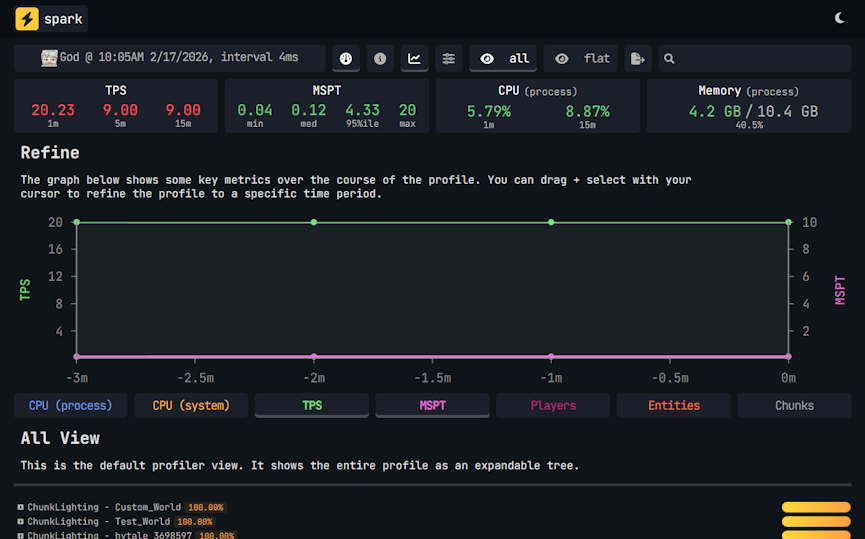Image resolution: width=865 pixels, height=539 pixels.
Task: Click the '100.00%' badge on Test_World row
Action: pyautogui.click(x=195, y=522)
